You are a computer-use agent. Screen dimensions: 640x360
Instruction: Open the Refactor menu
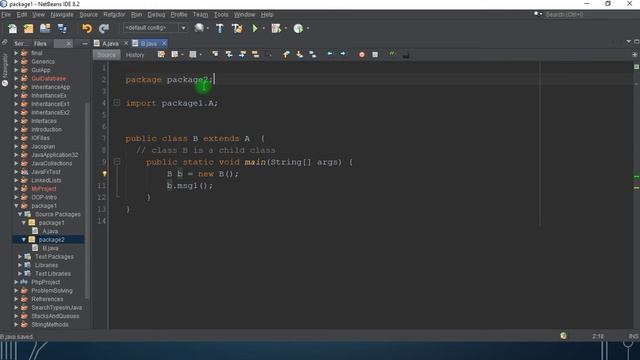point(114,14)
